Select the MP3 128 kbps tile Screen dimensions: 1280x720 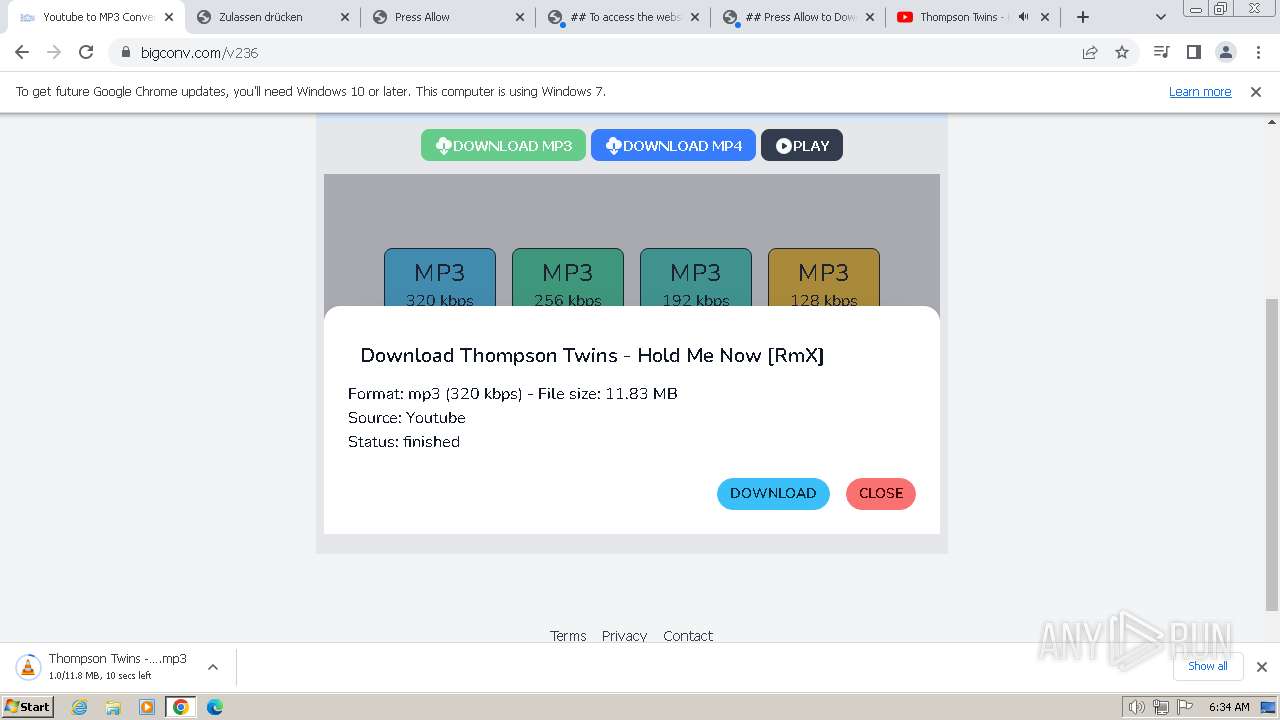click(x=824, y=278)
